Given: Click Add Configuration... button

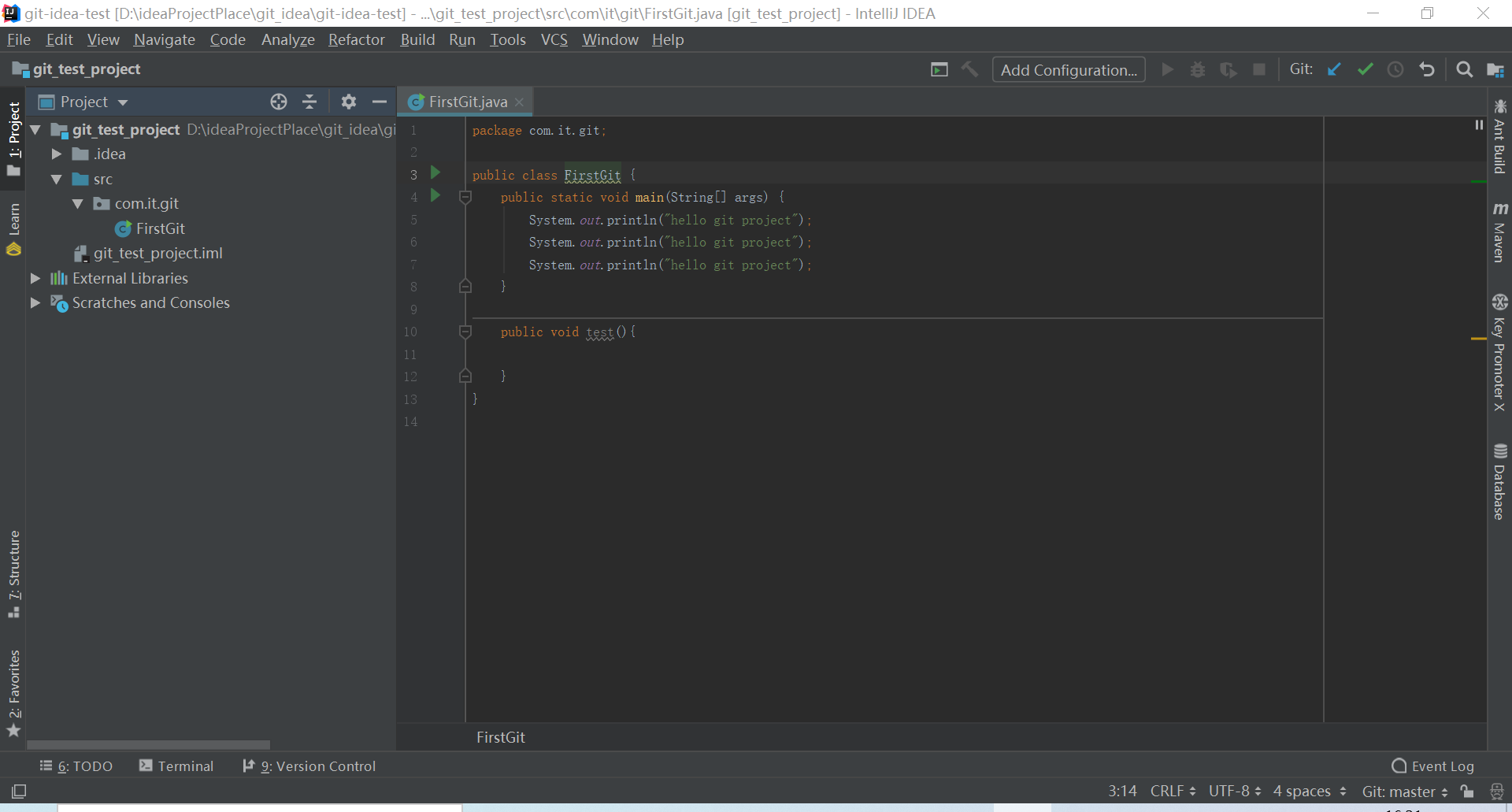Looking at the screenshot, I should [1069, 69].
